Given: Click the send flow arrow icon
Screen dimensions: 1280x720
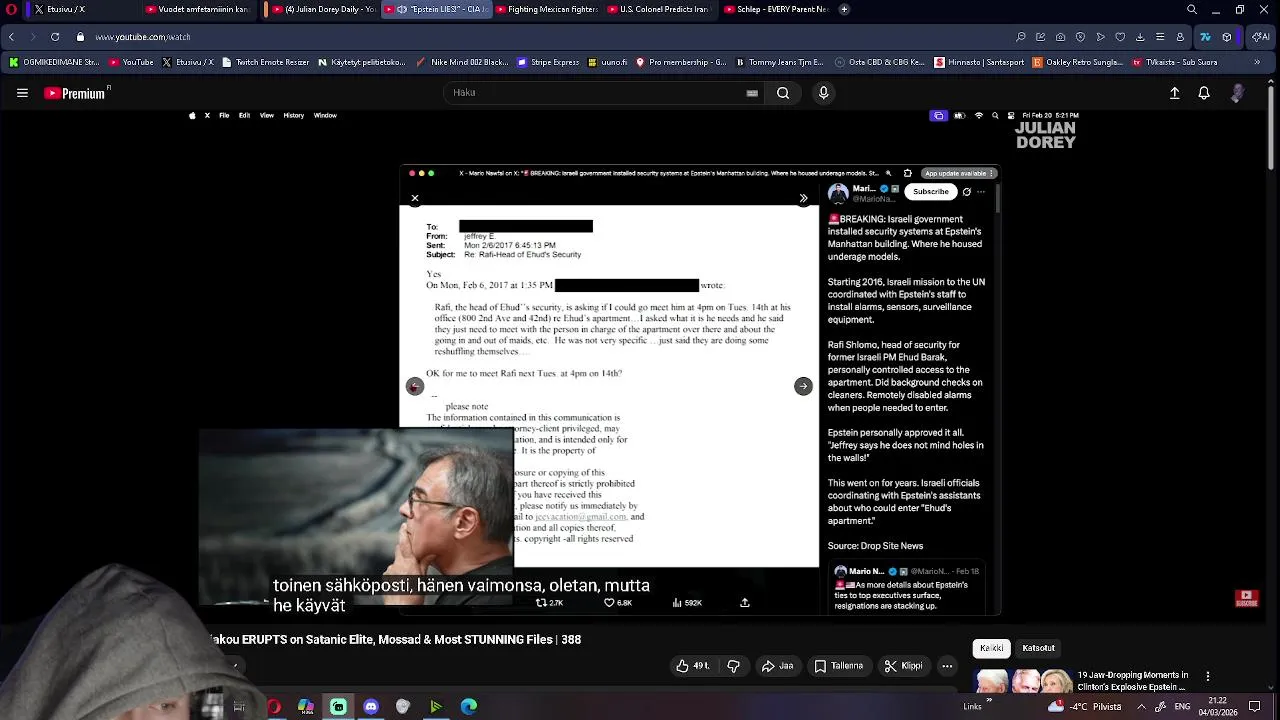Looking at the screenshot, I should (x=1100, y=37).
